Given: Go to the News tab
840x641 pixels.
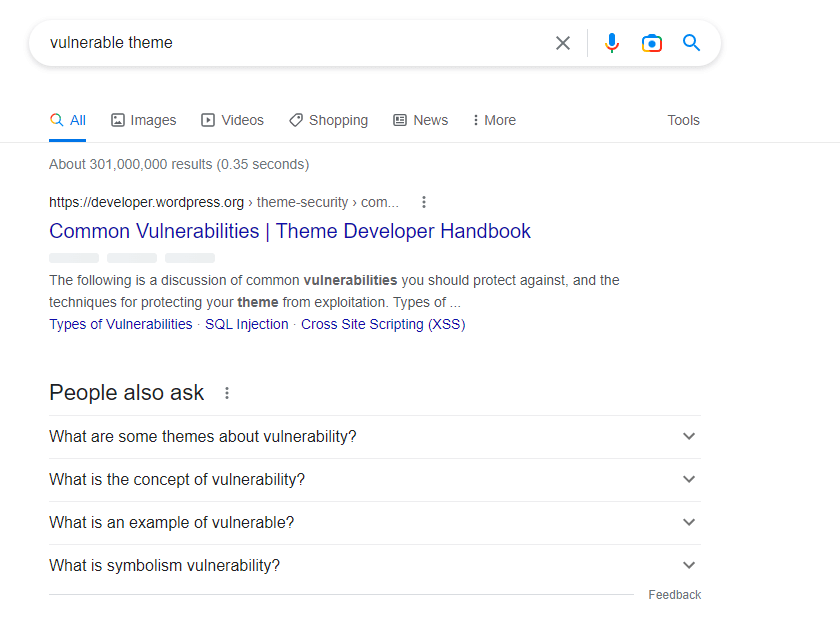Looking at the screenshot, I should (420, 120).
